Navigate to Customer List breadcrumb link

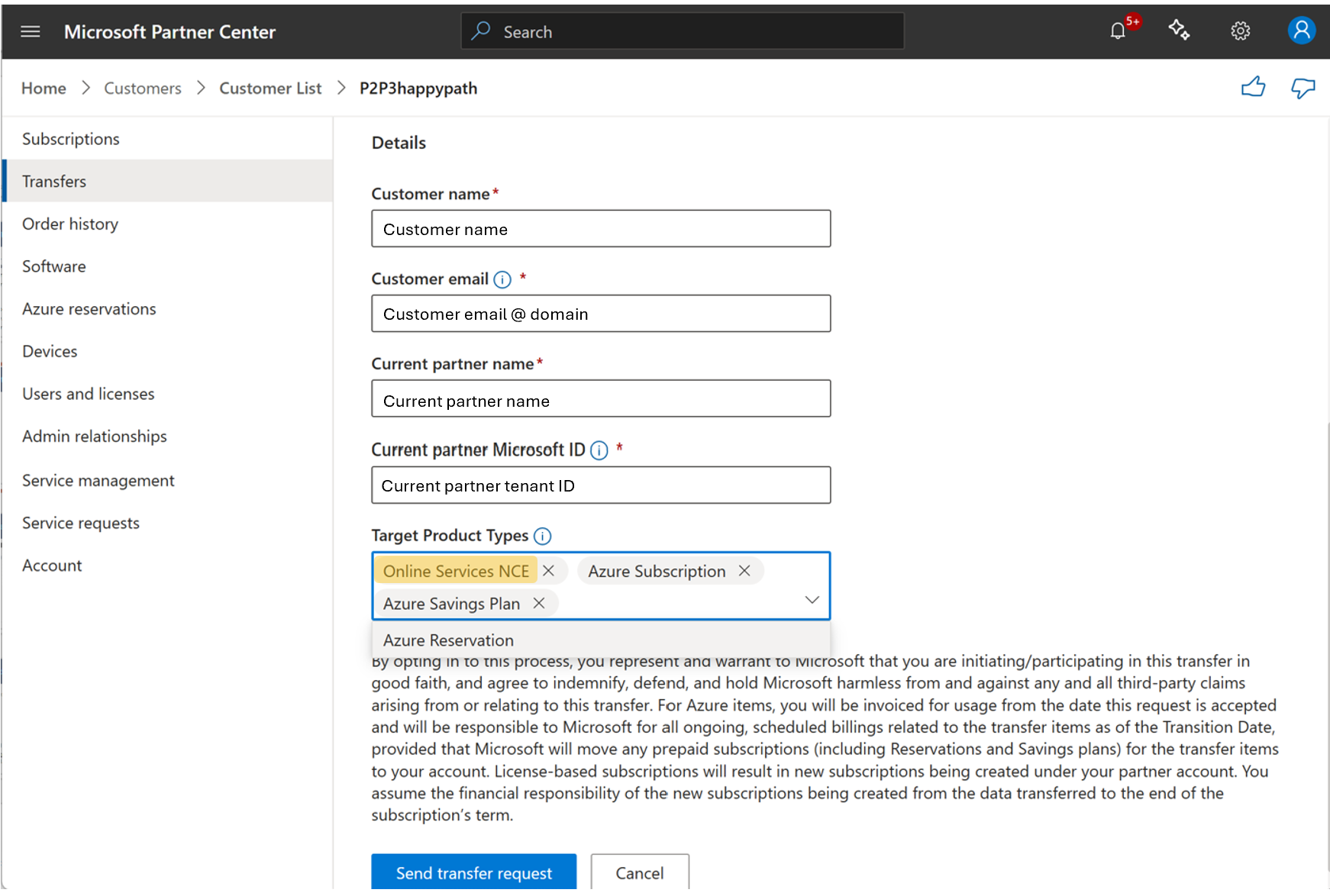tap(270, 89)
